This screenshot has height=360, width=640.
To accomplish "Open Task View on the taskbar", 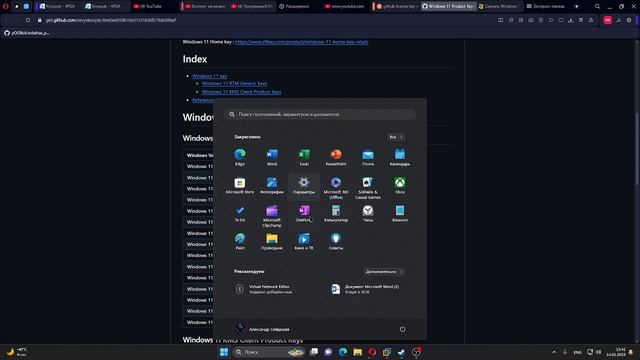I will [x=314, y=352].
